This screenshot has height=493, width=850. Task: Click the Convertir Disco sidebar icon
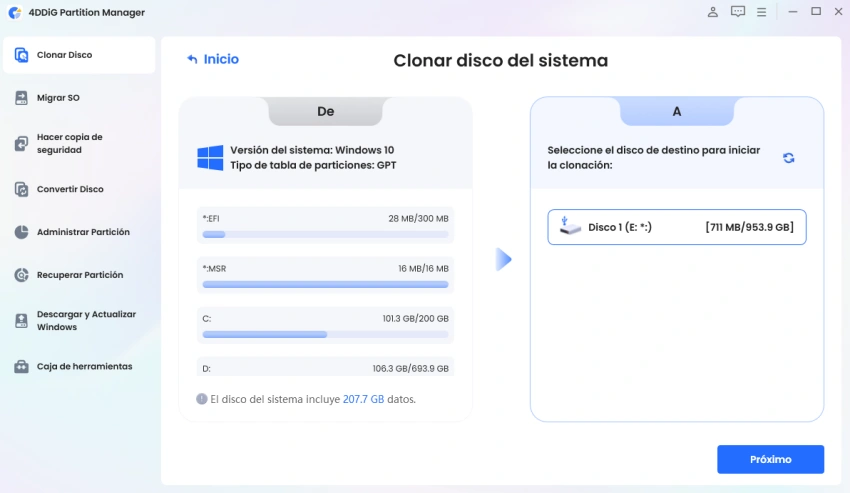tap(21, 189)
